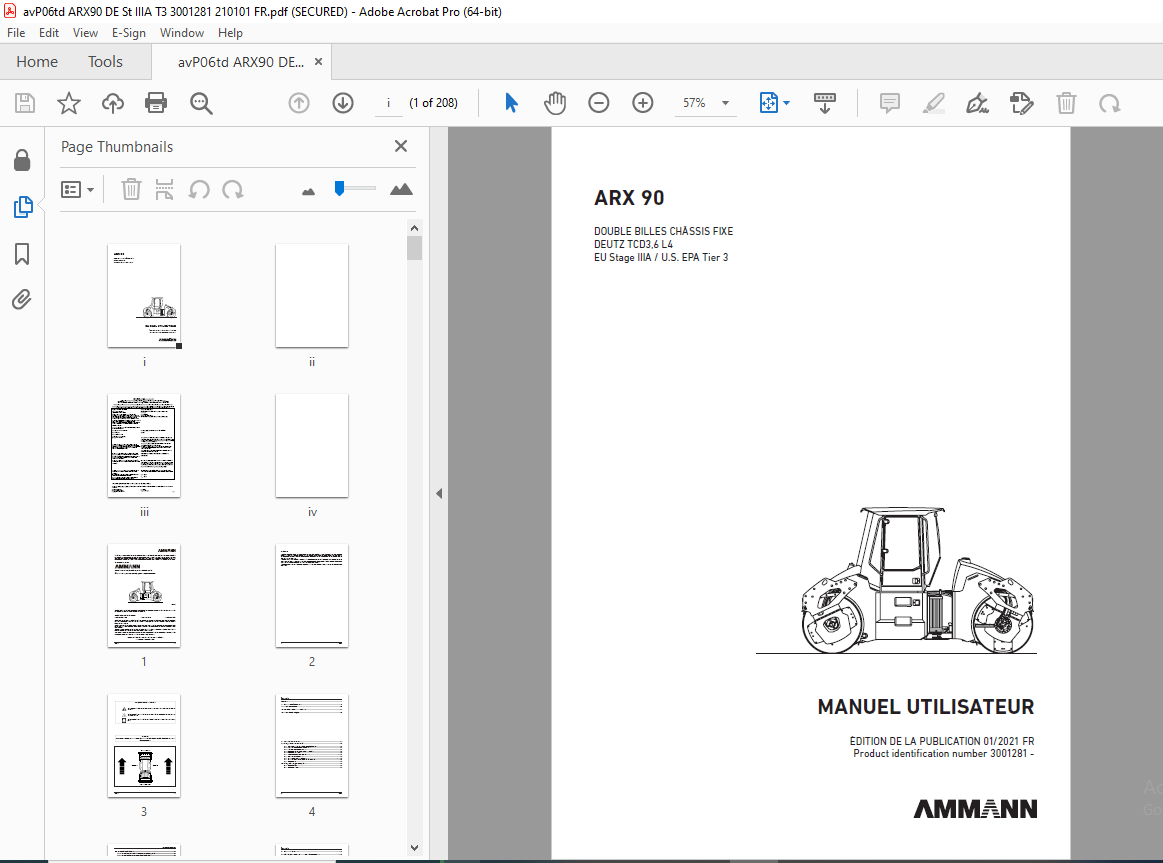Screen dimensions: 1163x863
Task: Click the thumbnails panel scrollbar thumb
Action: click(x=415, y=248)
